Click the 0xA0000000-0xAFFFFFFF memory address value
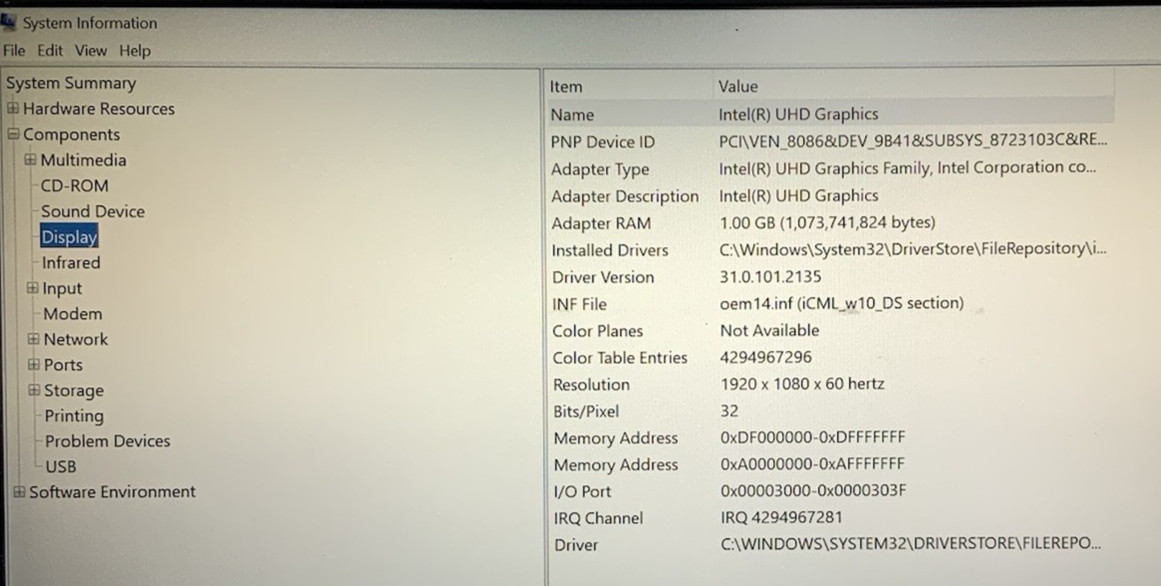1161x586 pixels. [812, 464]
